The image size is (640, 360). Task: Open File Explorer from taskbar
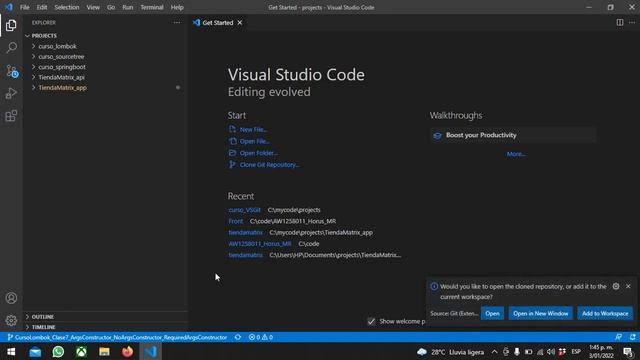(104, 351)
